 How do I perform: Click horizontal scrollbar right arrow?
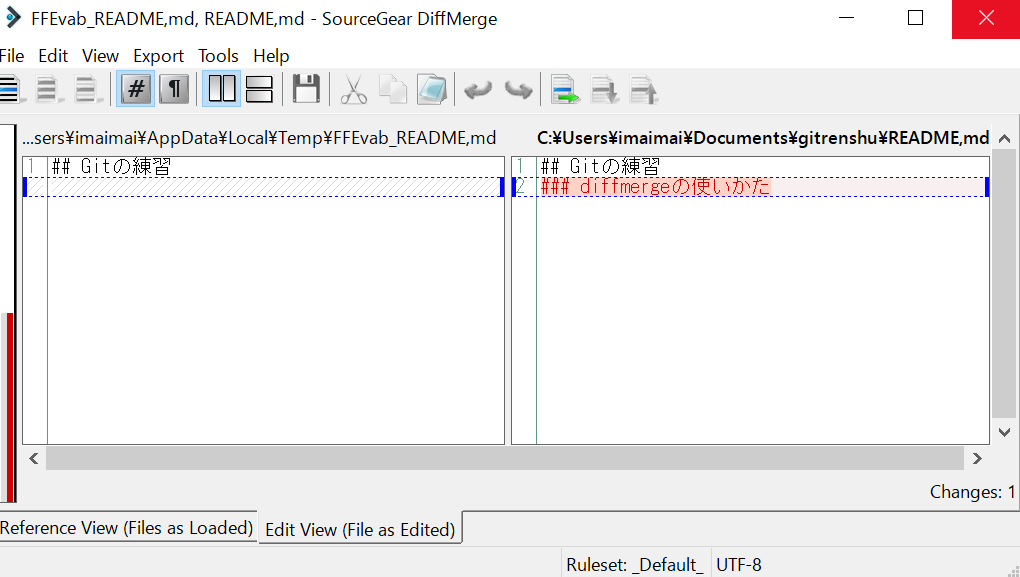click(x=977, y=459)
